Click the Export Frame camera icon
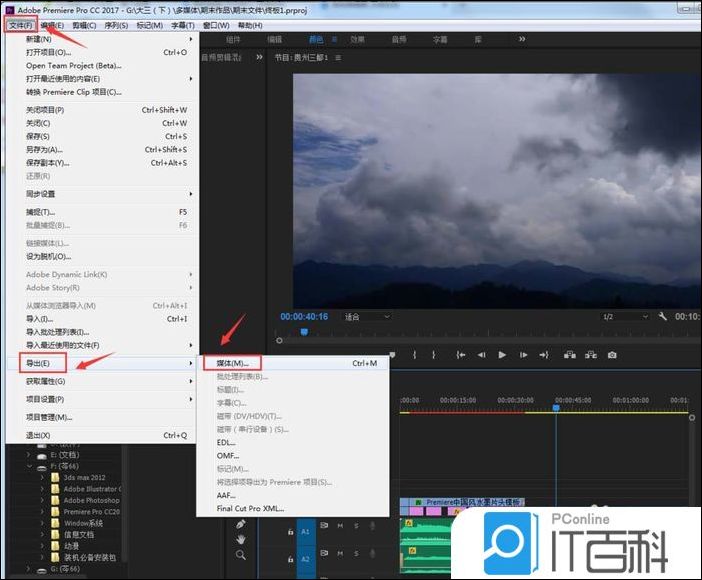Image resolution: width=702 pixels, height=580 pixels. [x=612, y=355]
